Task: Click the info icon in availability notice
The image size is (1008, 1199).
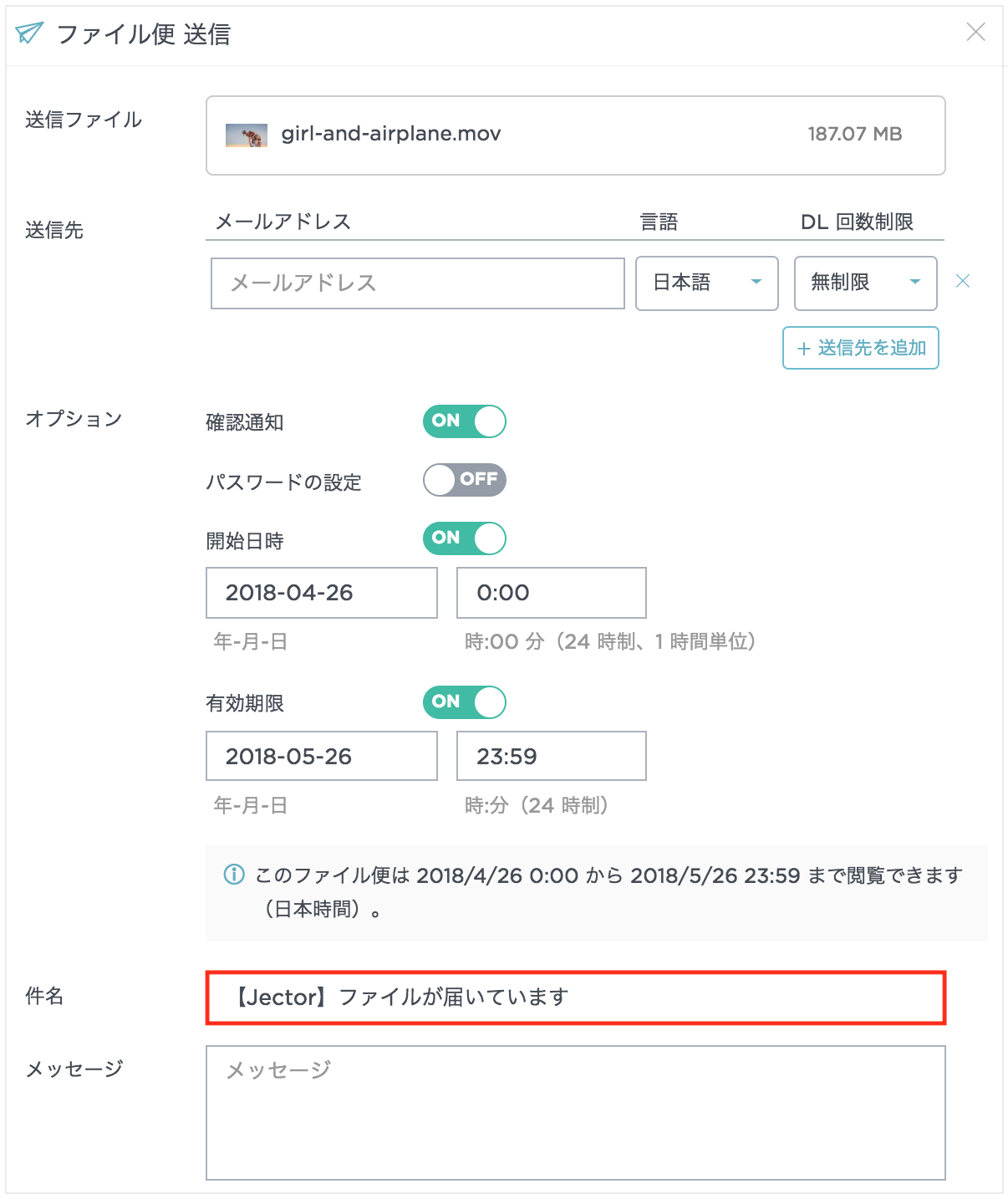Action: [234, 875]
